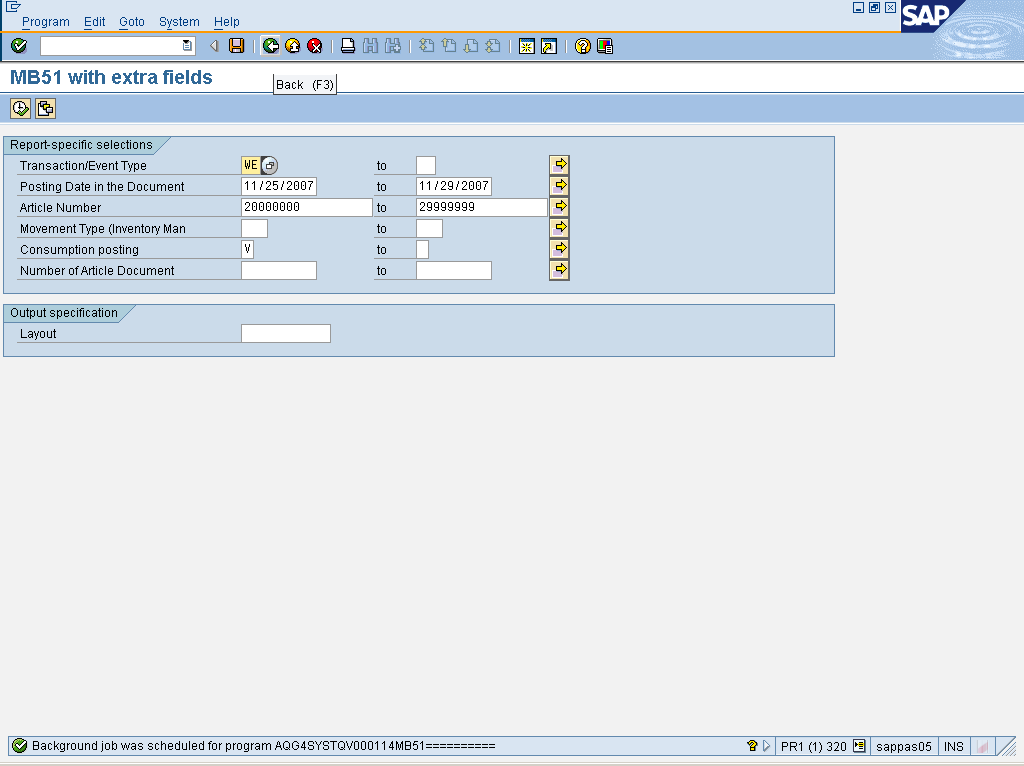
Task: Click the yellow Exit icon
Action: (x=293, y=46)
